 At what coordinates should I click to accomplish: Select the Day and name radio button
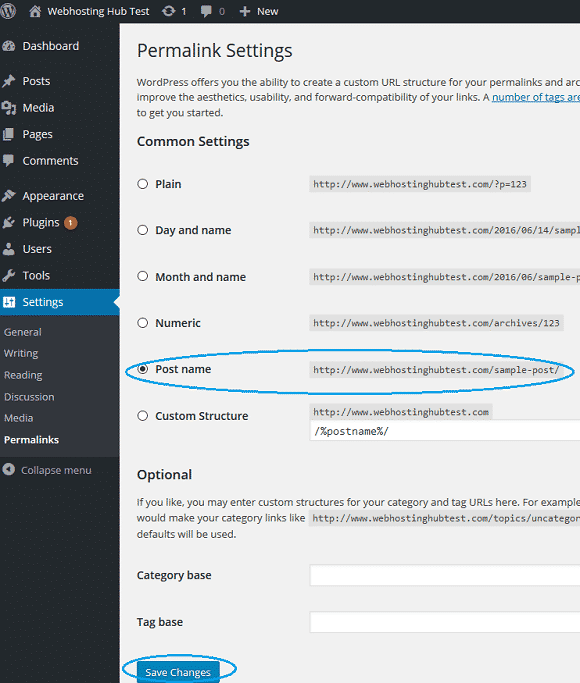(142, 230)
